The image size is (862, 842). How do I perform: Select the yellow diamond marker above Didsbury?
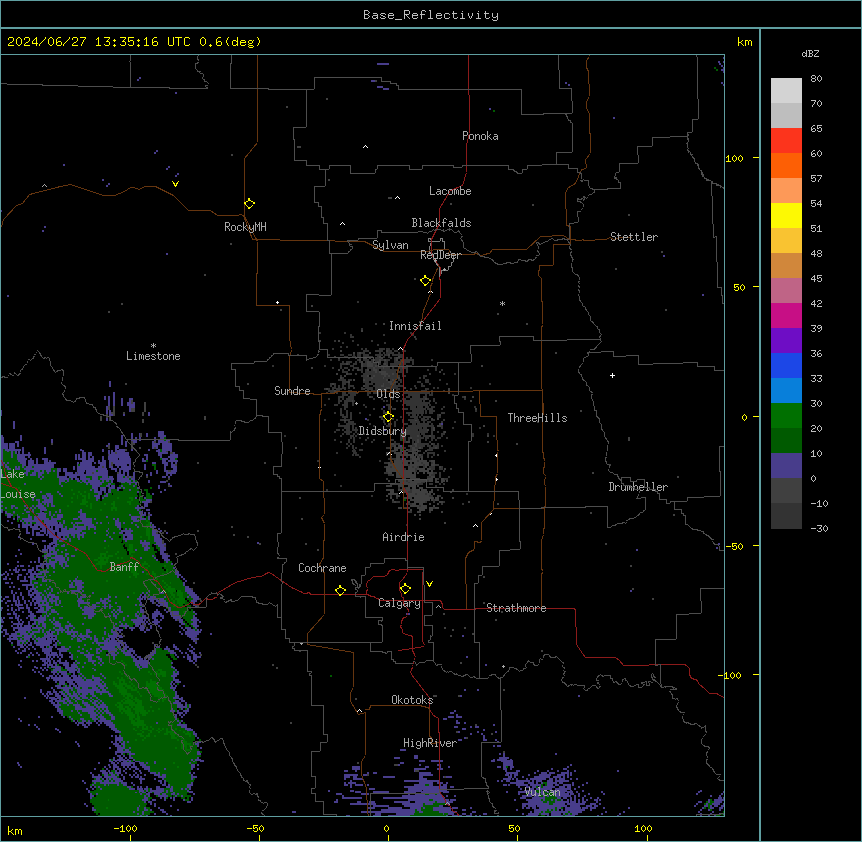[388, 417]
